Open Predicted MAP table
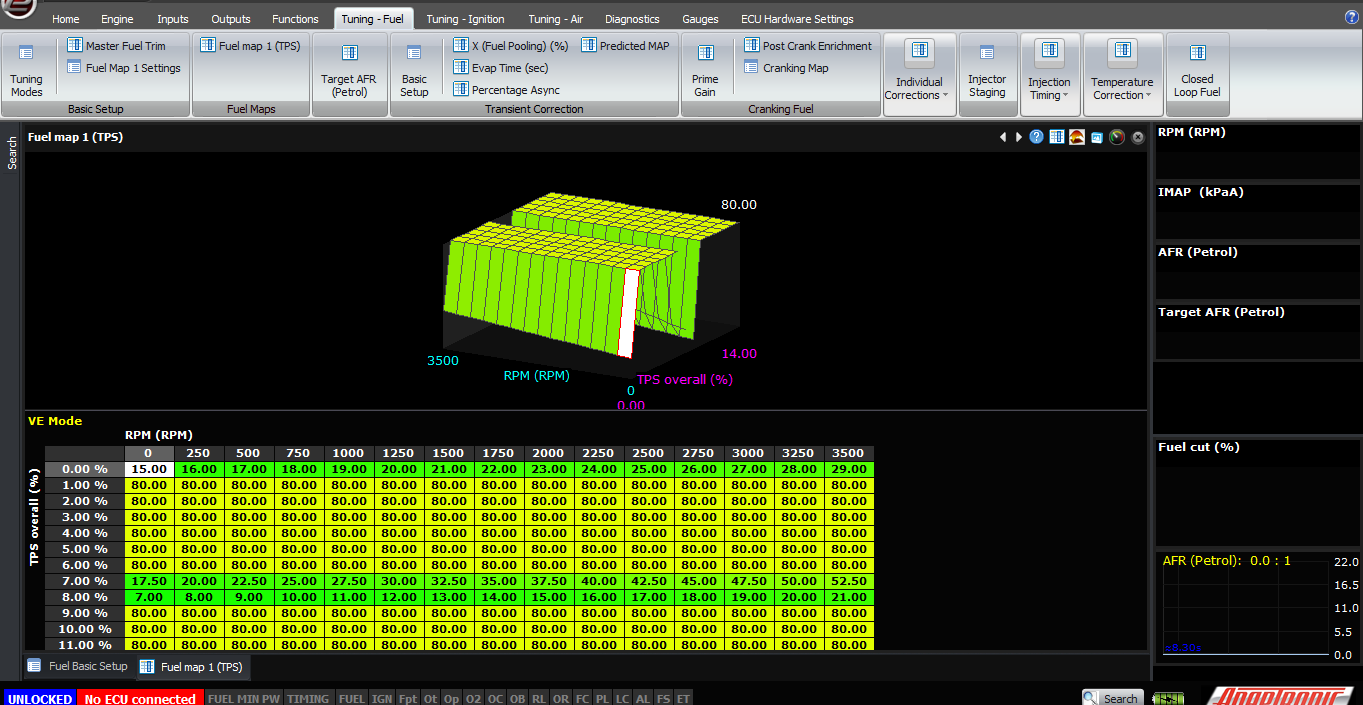The height and width of the screenshot is (705, 1363). (x=625, y=46)
